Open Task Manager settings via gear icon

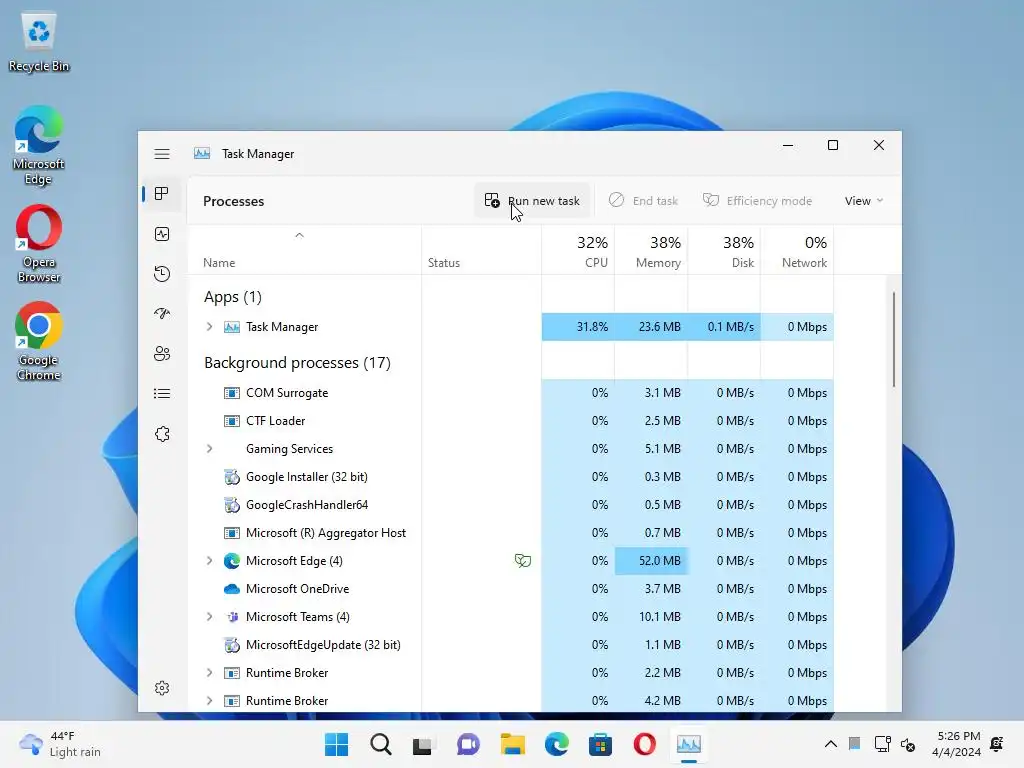tap(162, 688)
